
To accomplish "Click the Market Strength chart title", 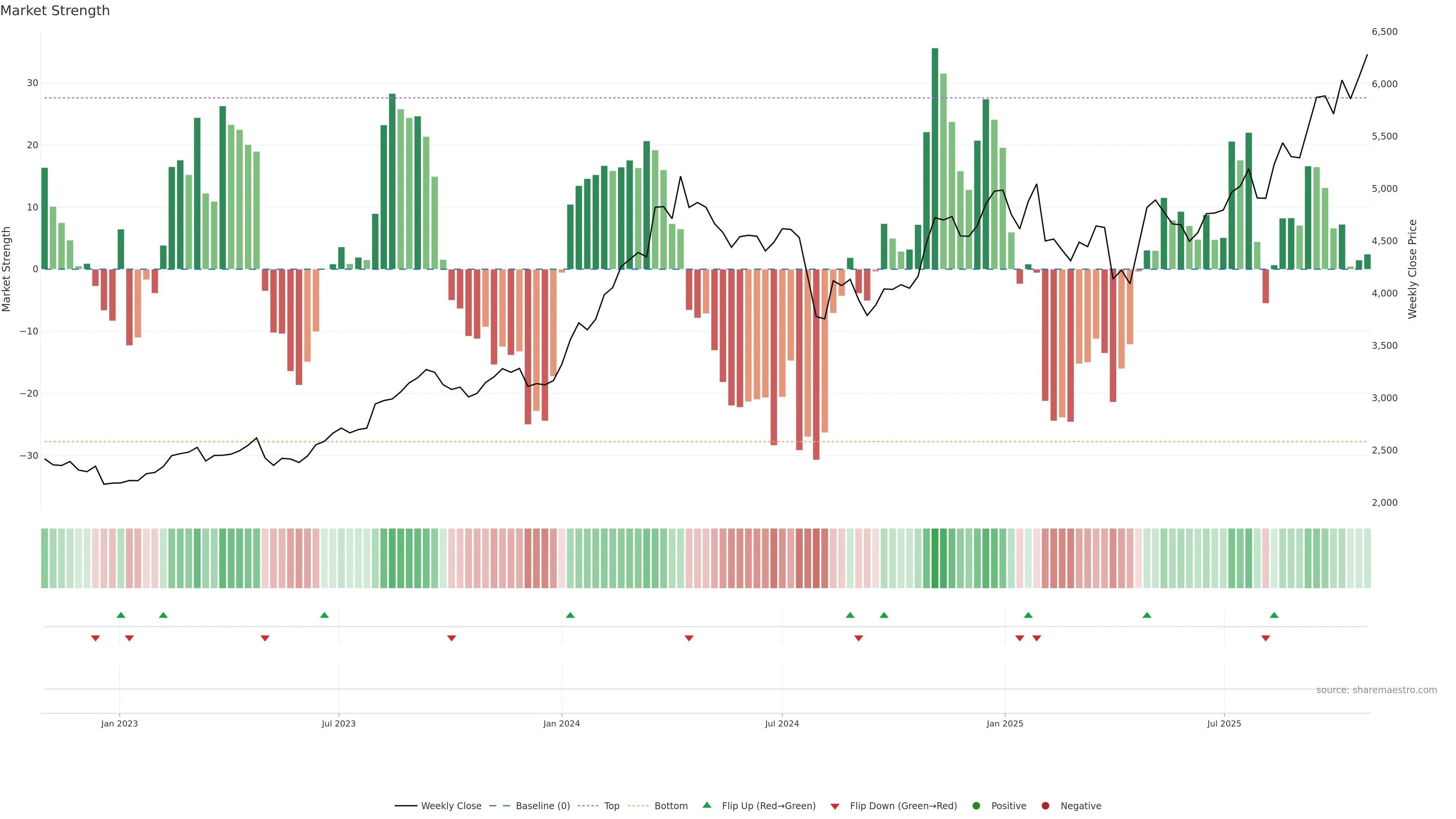I will click(55, 11).
